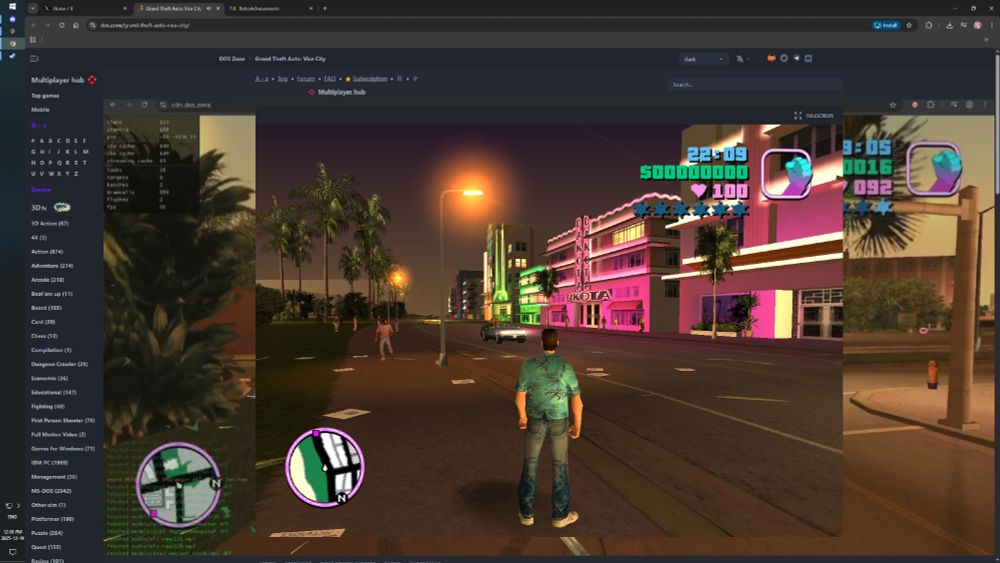Open a new browser tab
The height and width of the screenshot is (563, 1000).
point(325,8)
